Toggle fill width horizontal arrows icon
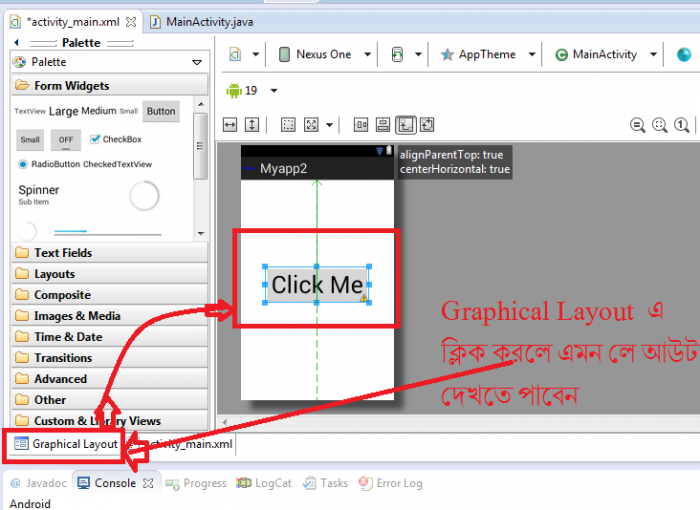Image resolution: width=700 pixels, height=510 pixels. [x=230, y=125]
